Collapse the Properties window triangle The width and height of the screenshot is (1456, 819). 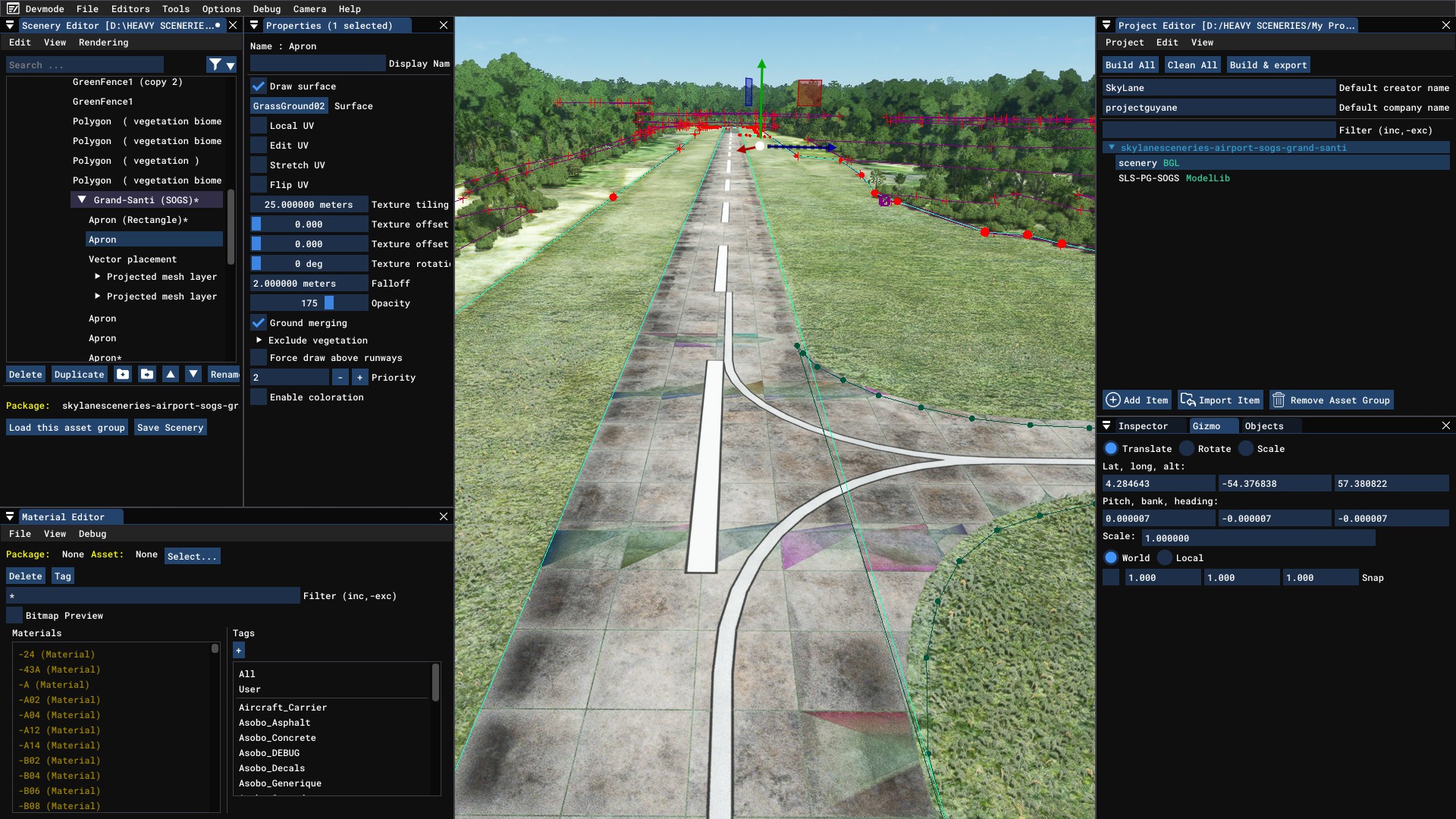(x=254, y=25)
